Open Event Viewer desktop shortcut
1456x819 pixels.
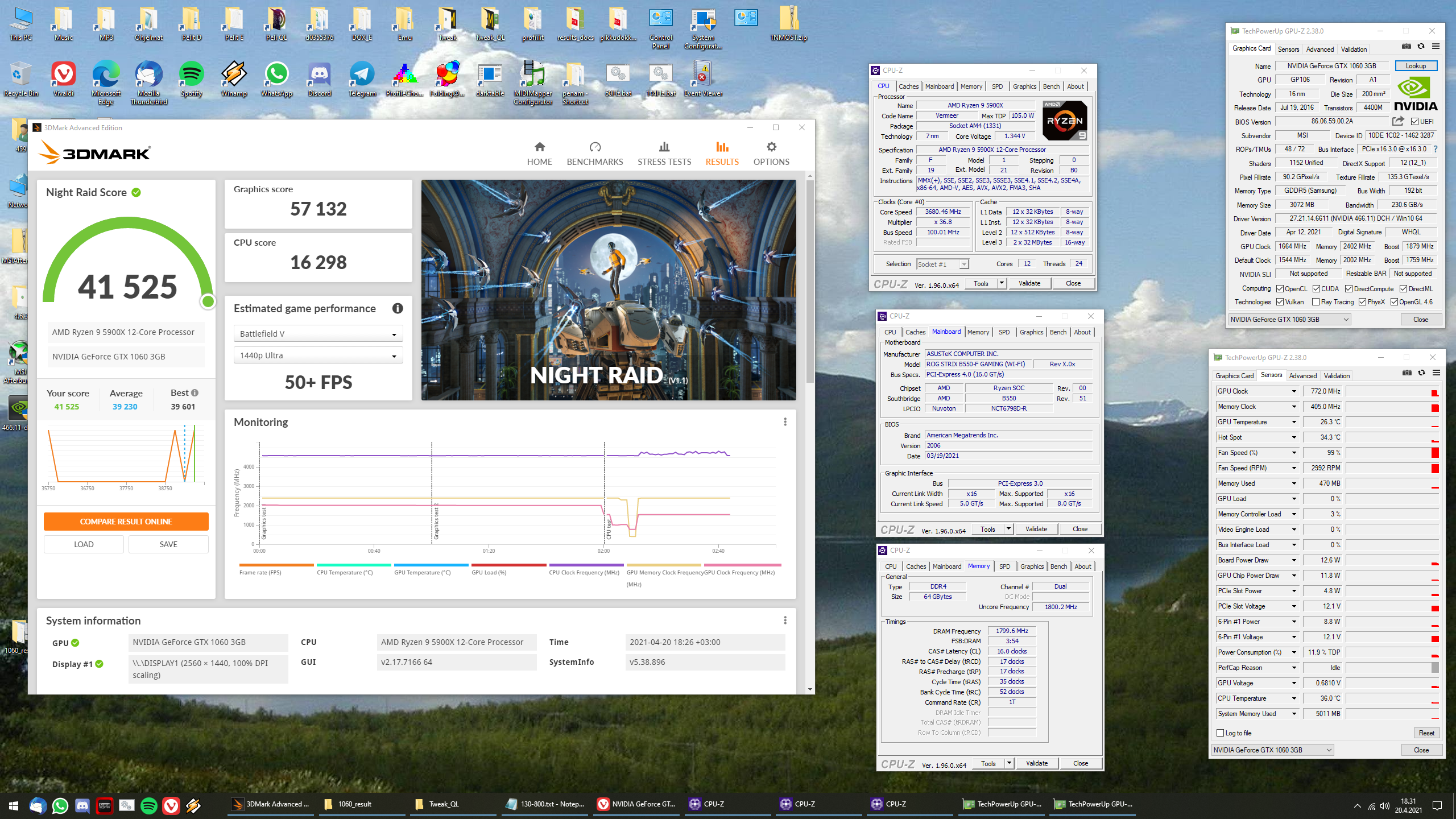(x=703, y=79)
